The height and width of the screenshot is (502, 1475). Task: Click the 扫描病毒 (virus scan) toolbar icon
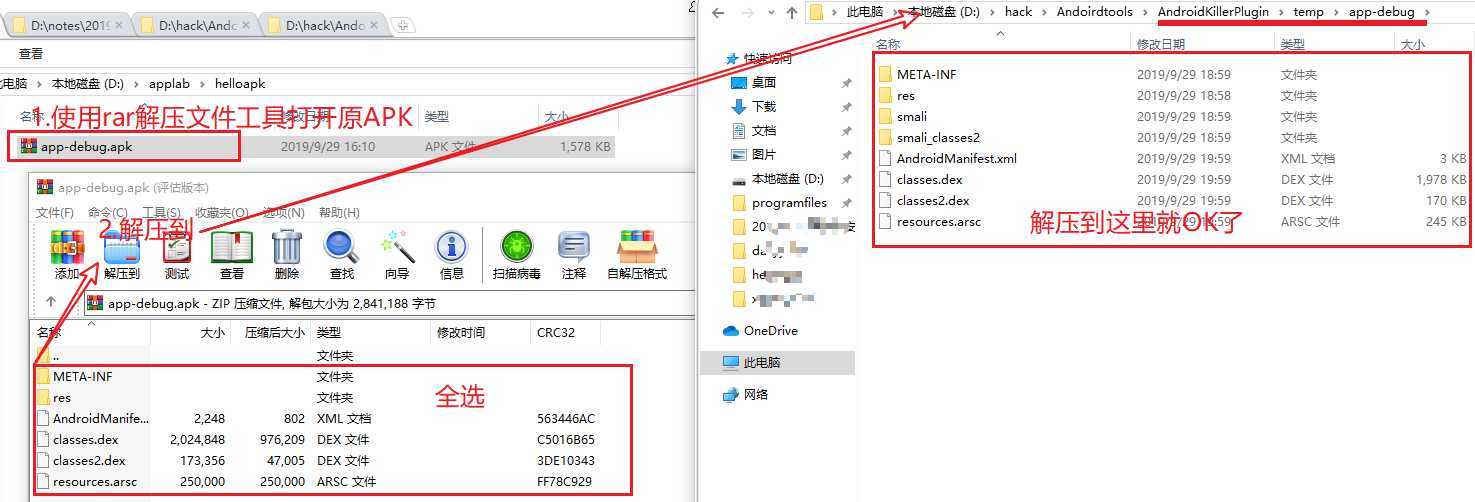(x=517, y=247)
